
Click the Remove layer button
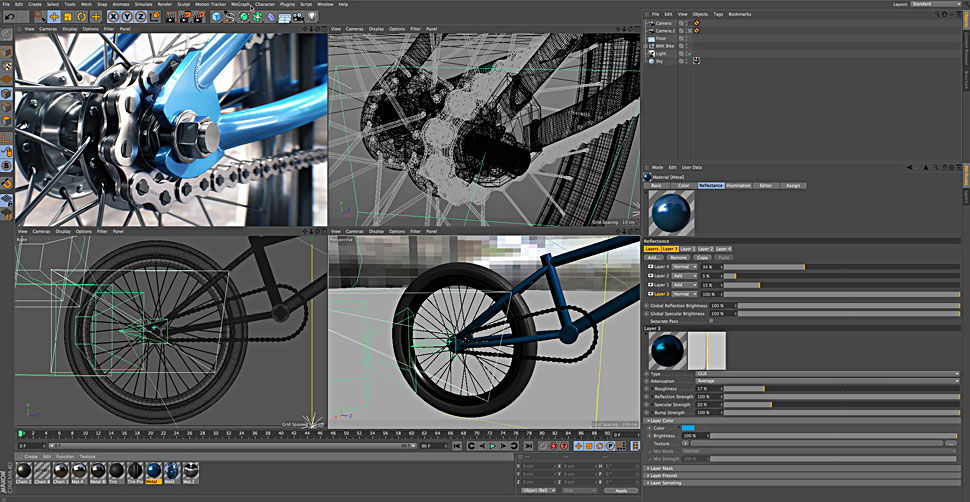[x=678, y=257]
